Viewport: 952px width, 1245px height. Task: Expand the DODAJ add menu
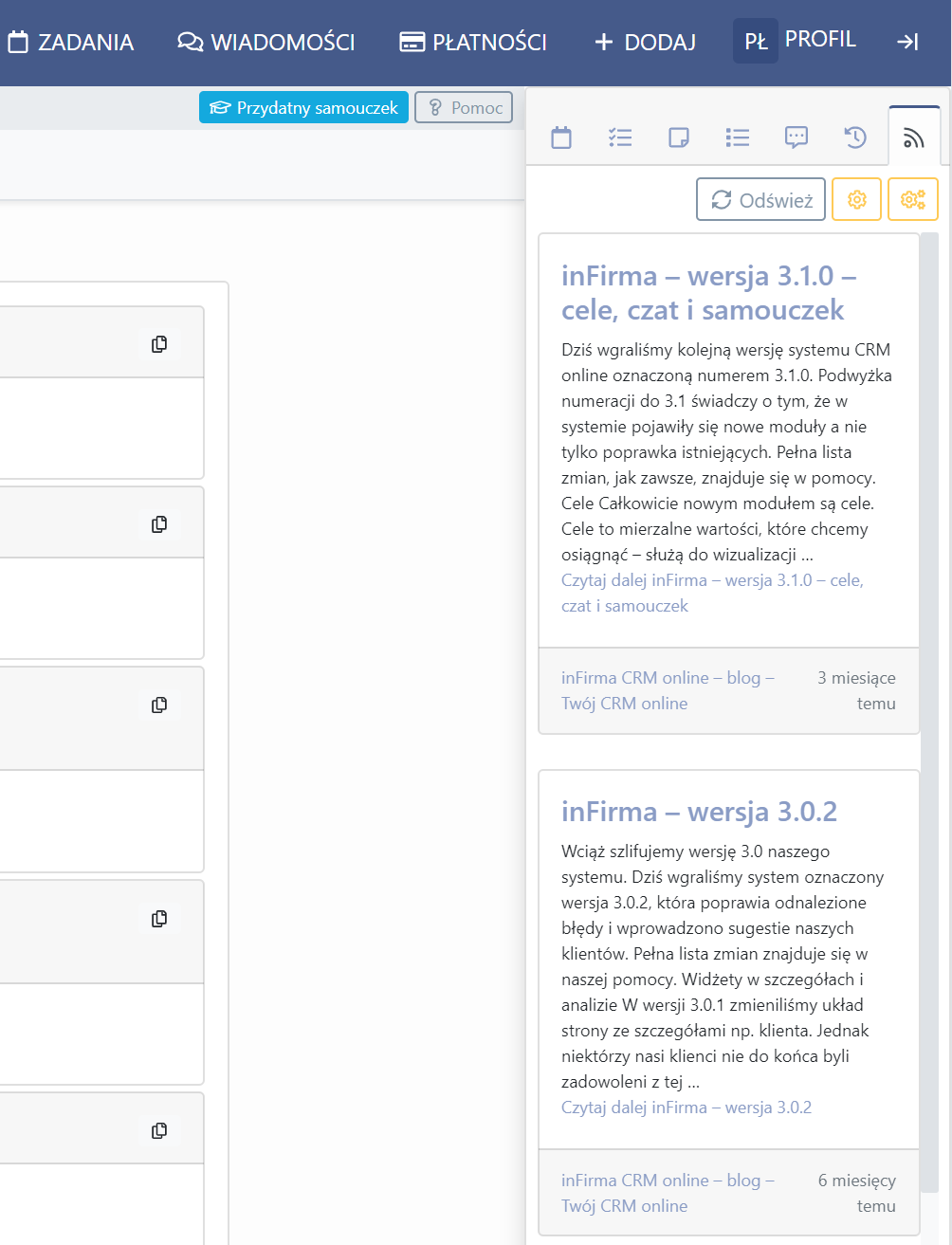(x=645, y=42)
